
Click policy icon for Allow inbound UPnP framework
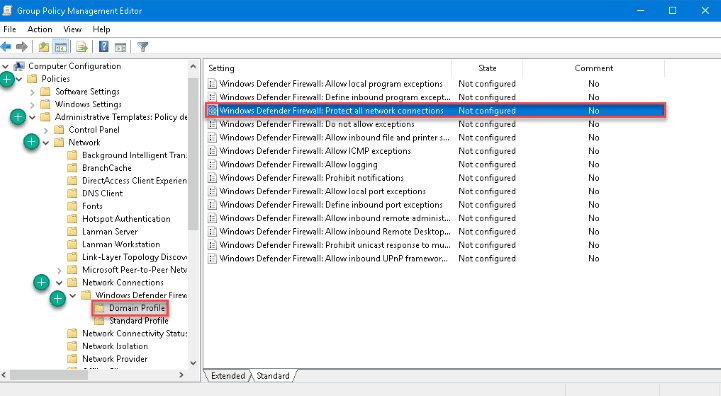click(x=212, y=258)
